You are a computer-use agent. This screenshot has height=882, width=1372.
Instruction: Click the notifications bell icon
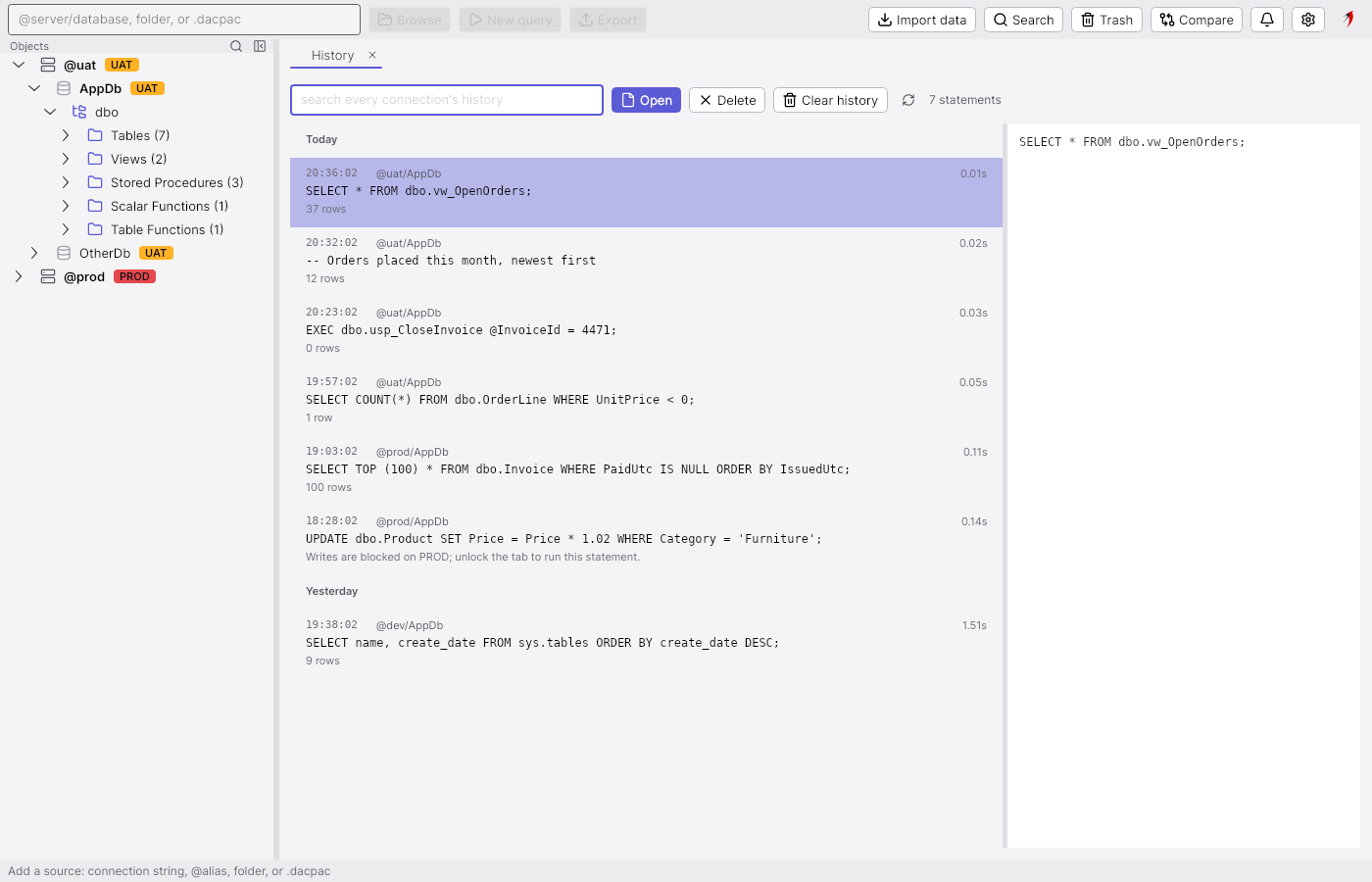click(1267, 20)
